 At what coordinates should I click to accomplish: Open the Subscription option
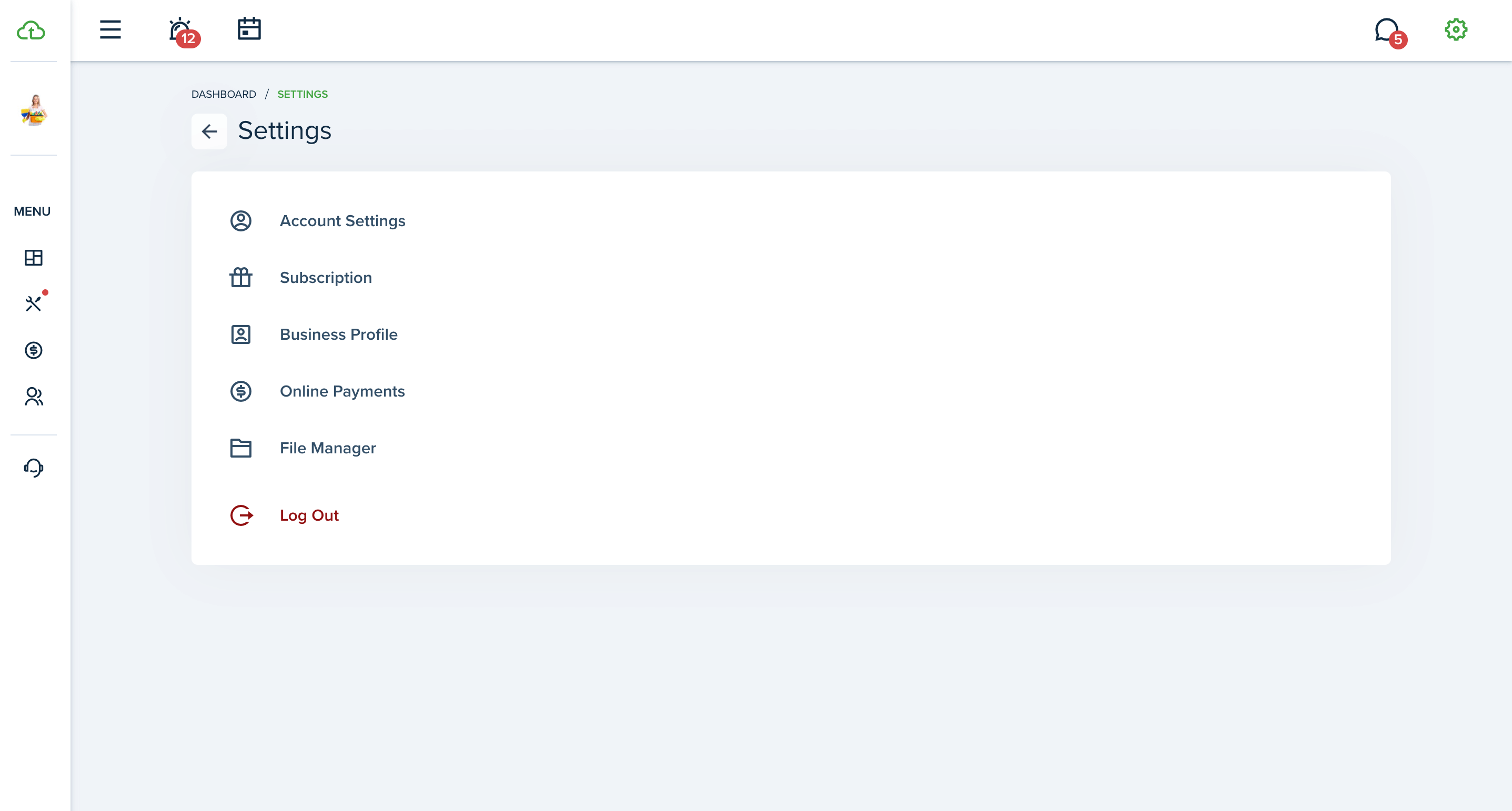click(x=326, y=278)
